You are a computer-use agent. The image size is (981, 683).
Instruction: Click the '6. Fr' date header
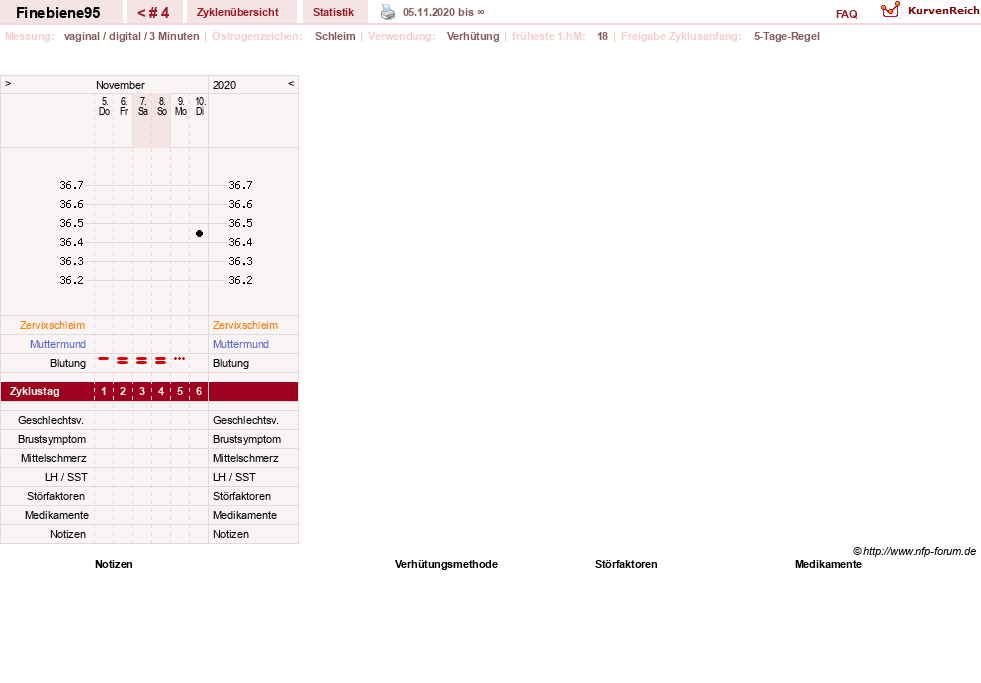[x=123, y=106]
